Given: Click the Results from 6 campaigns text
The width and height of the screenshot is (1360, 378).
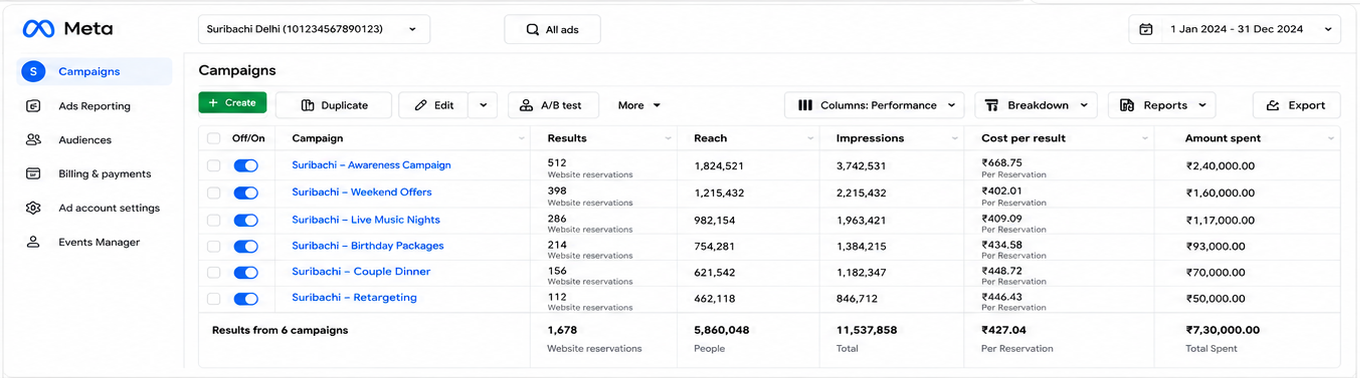Looking at the screenshot, I should point(280,330).
